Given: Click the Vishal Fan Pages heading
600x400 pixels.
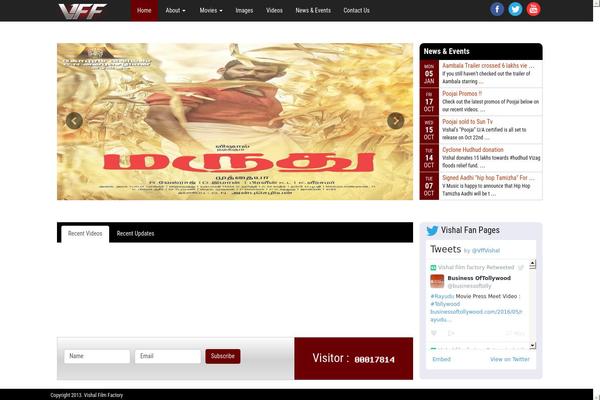Looking at the screenshot, I should (x=470, y=230).
